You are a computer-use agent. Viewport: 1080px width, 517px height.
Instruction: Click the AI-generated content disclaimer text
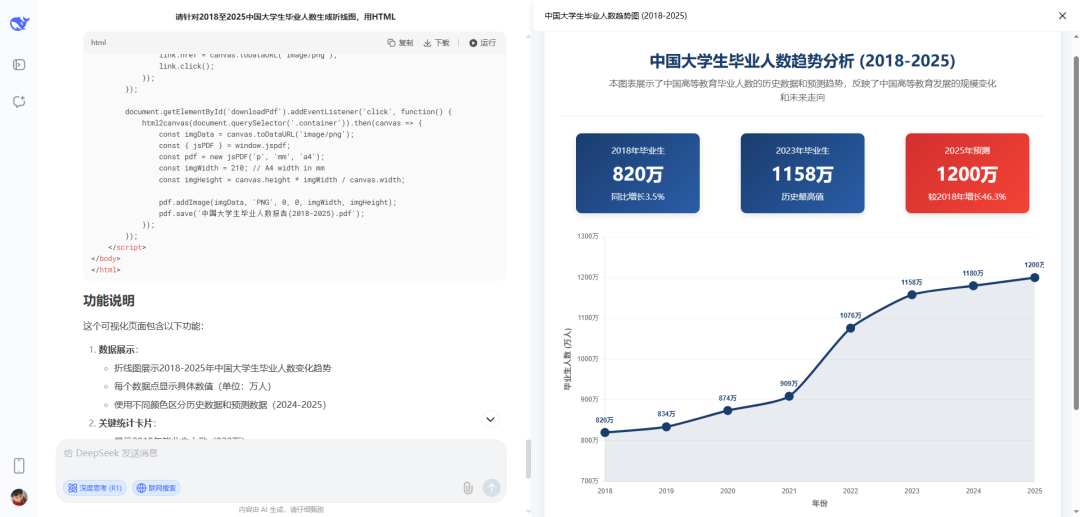click(x=281, y=510)
